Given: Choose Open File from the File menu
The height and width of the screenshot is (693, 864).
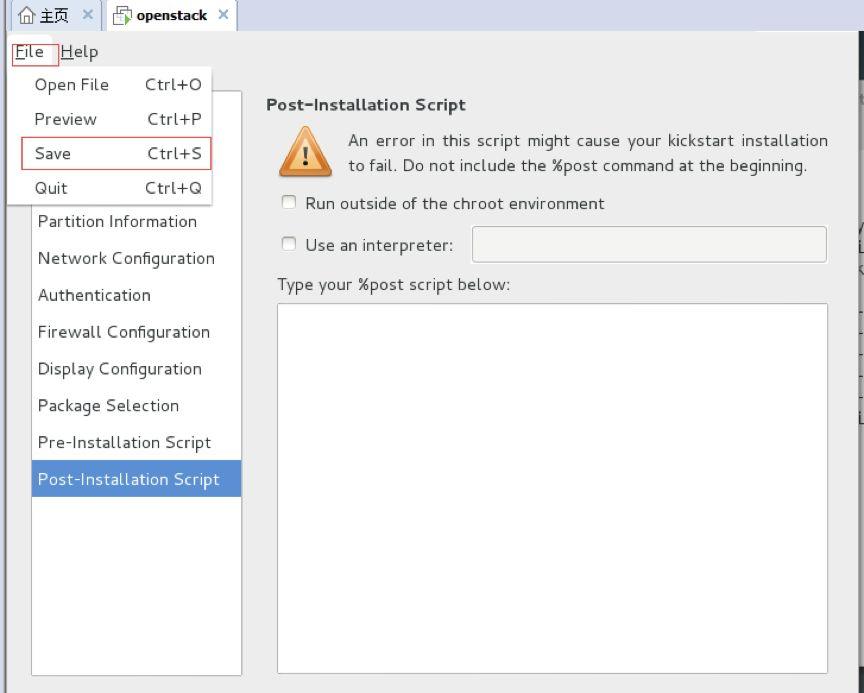Looking at the screenshot, I should 72,85.
